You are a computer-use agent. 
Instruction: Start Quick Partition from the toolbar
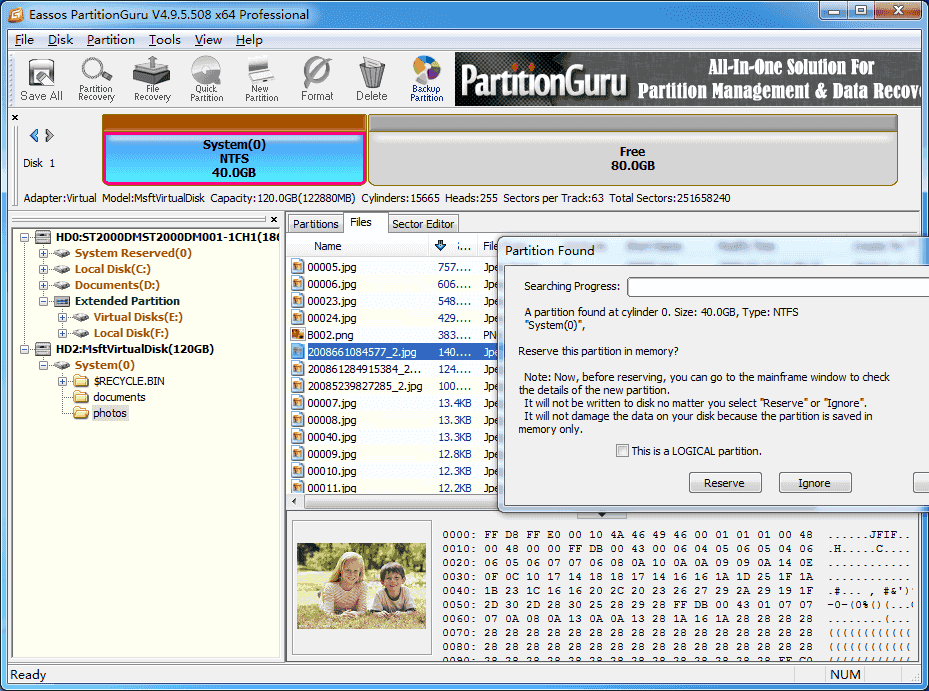[x=206, y=79]
